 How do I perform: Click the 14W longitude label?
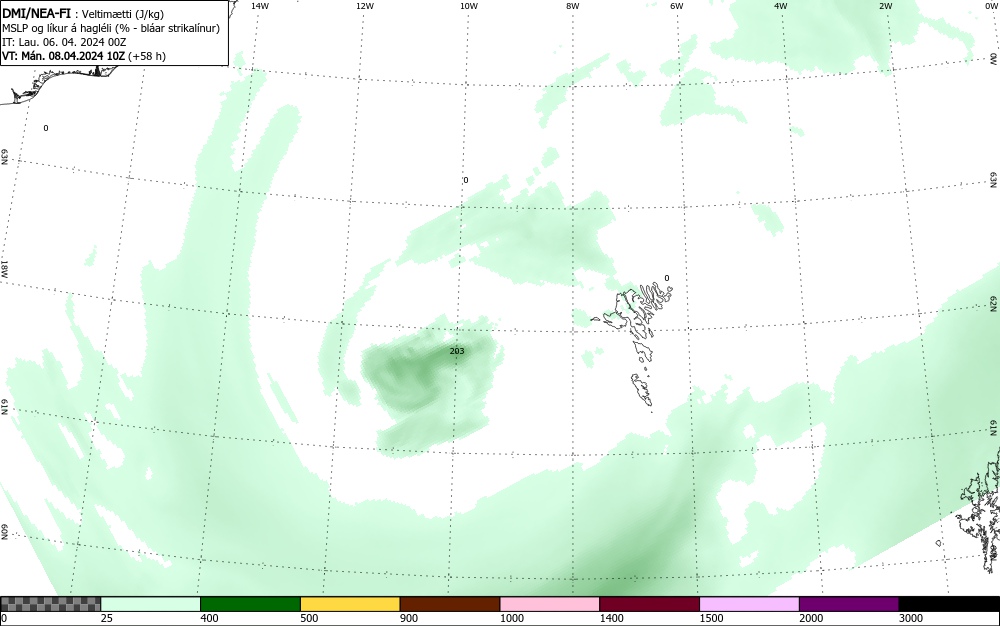tap(260, 6)
